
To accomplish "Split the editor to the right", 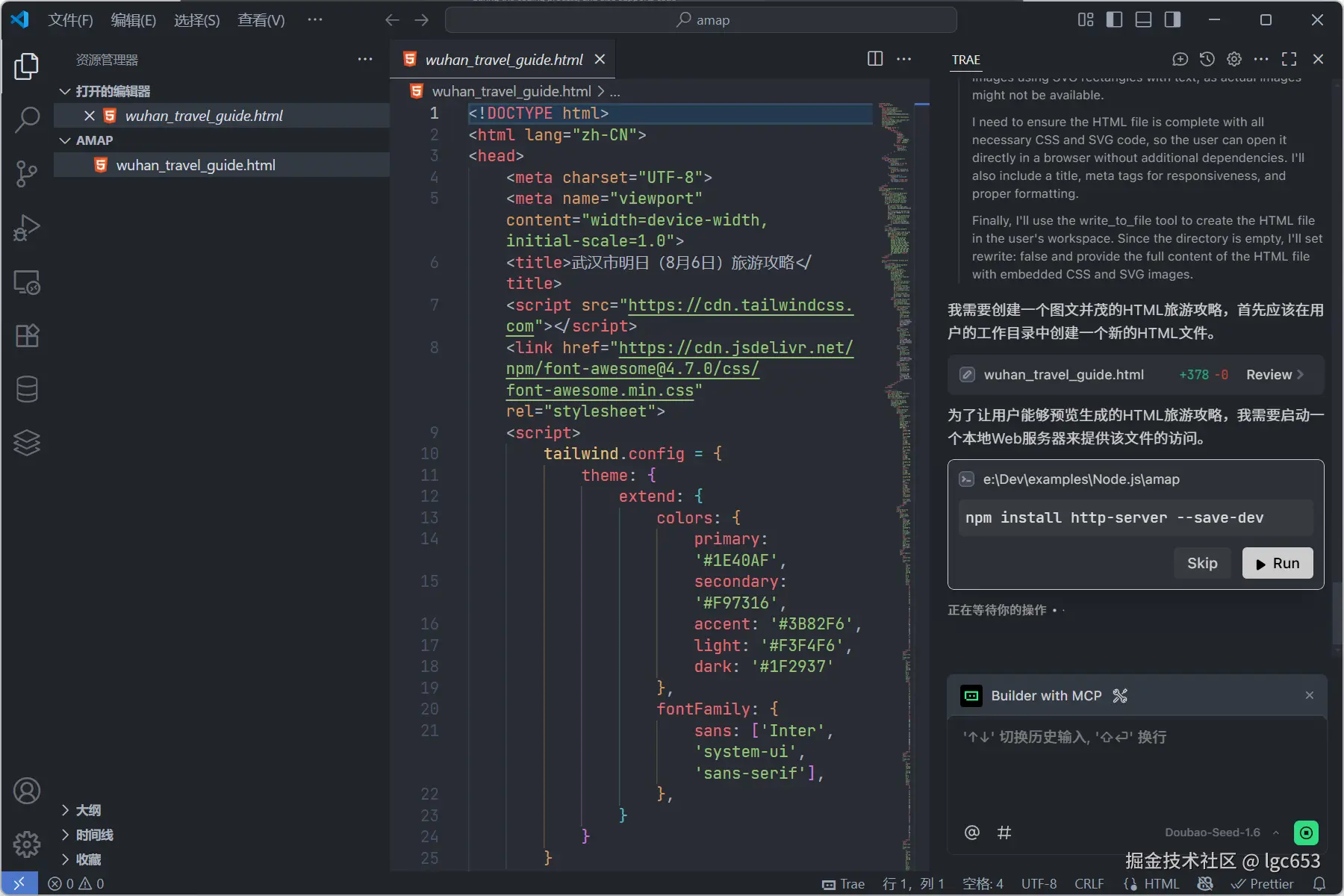I will pos(875,59).
